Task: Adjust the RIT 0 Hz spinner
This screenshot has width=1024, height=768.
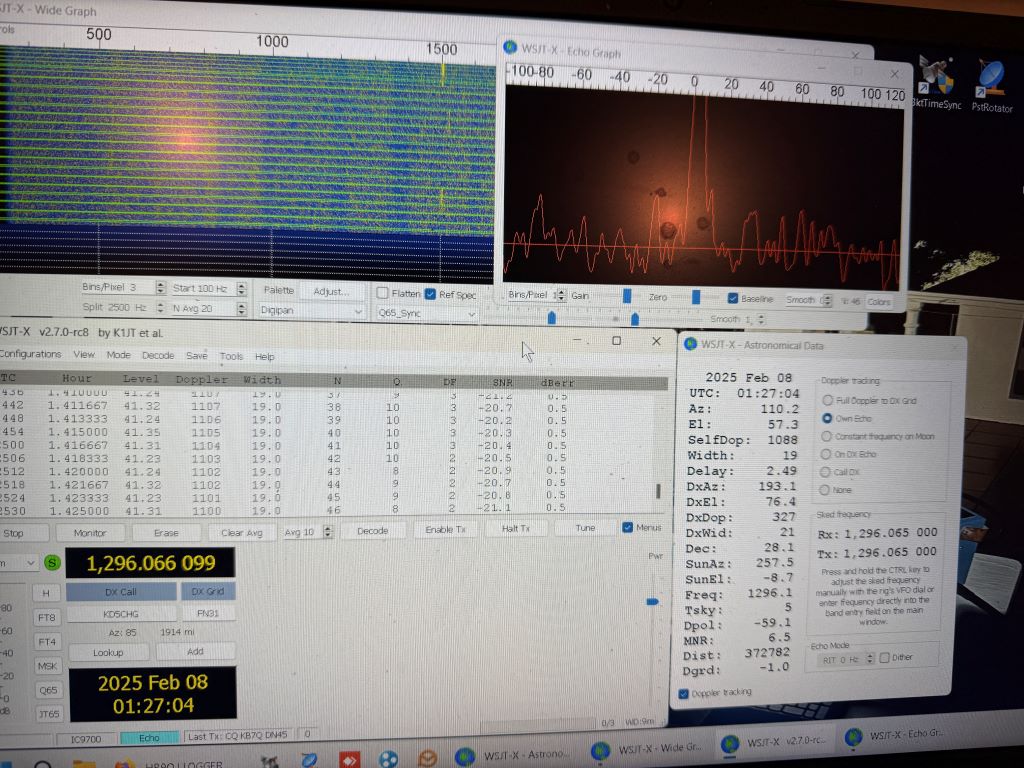Action: coord(869,659)
